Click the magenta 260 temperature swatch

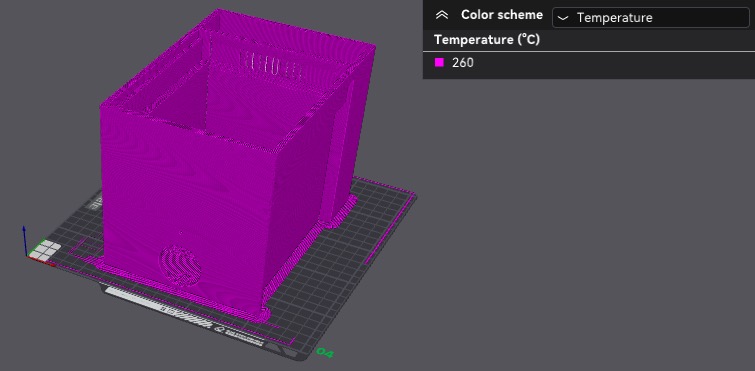439,63
